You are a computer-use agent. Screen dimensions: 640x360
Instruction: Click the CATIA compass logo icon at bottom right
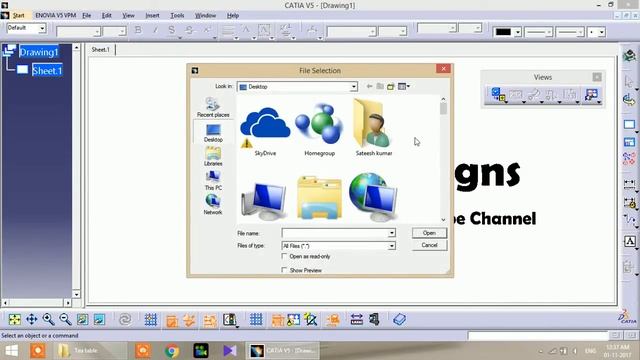627,317
